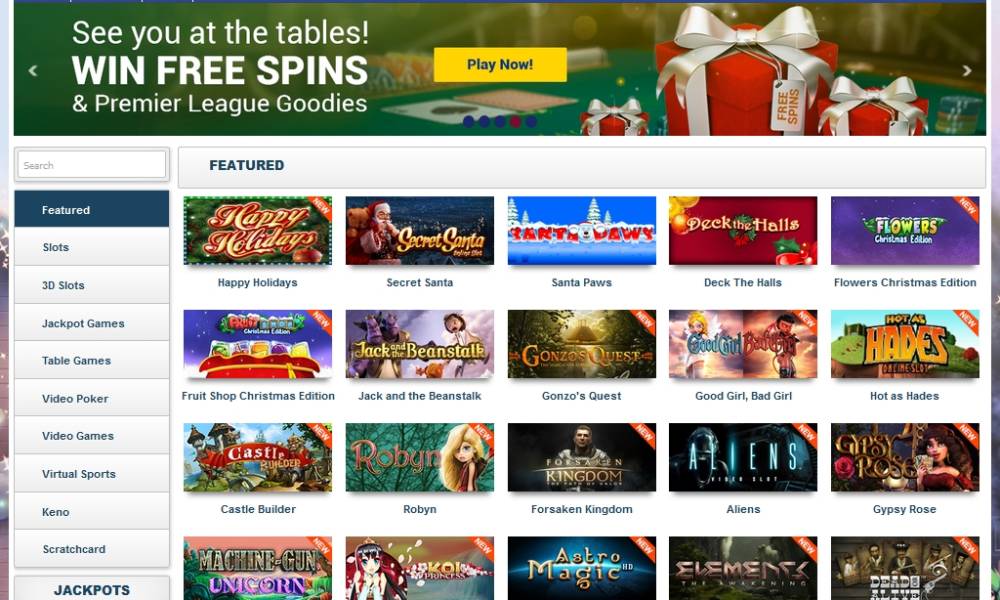This screenshot has width=1000, height=600.
Task: Open the Jackpot Games category
Action: pyautogui.click(x=92, y=323)
